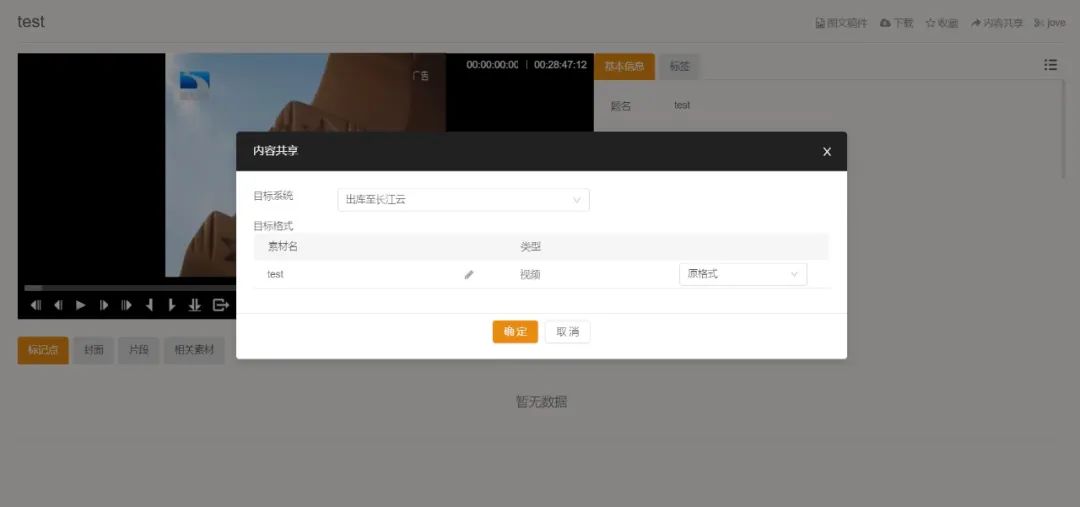Play the test video
The height and width of the screenshot is (507, 1080).
point(81,305)
